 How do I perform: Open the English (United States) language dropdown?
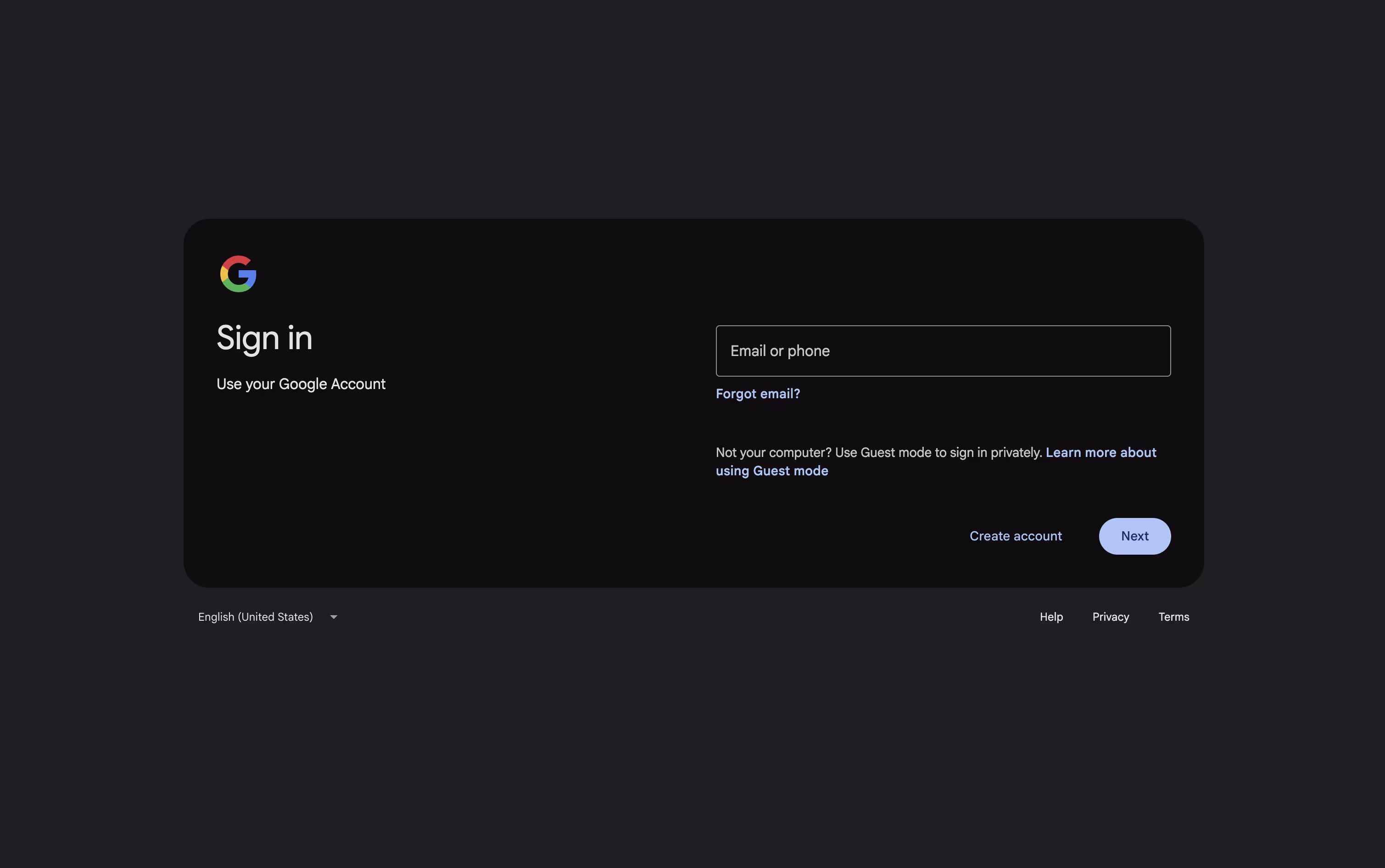[x=268, y=617]
